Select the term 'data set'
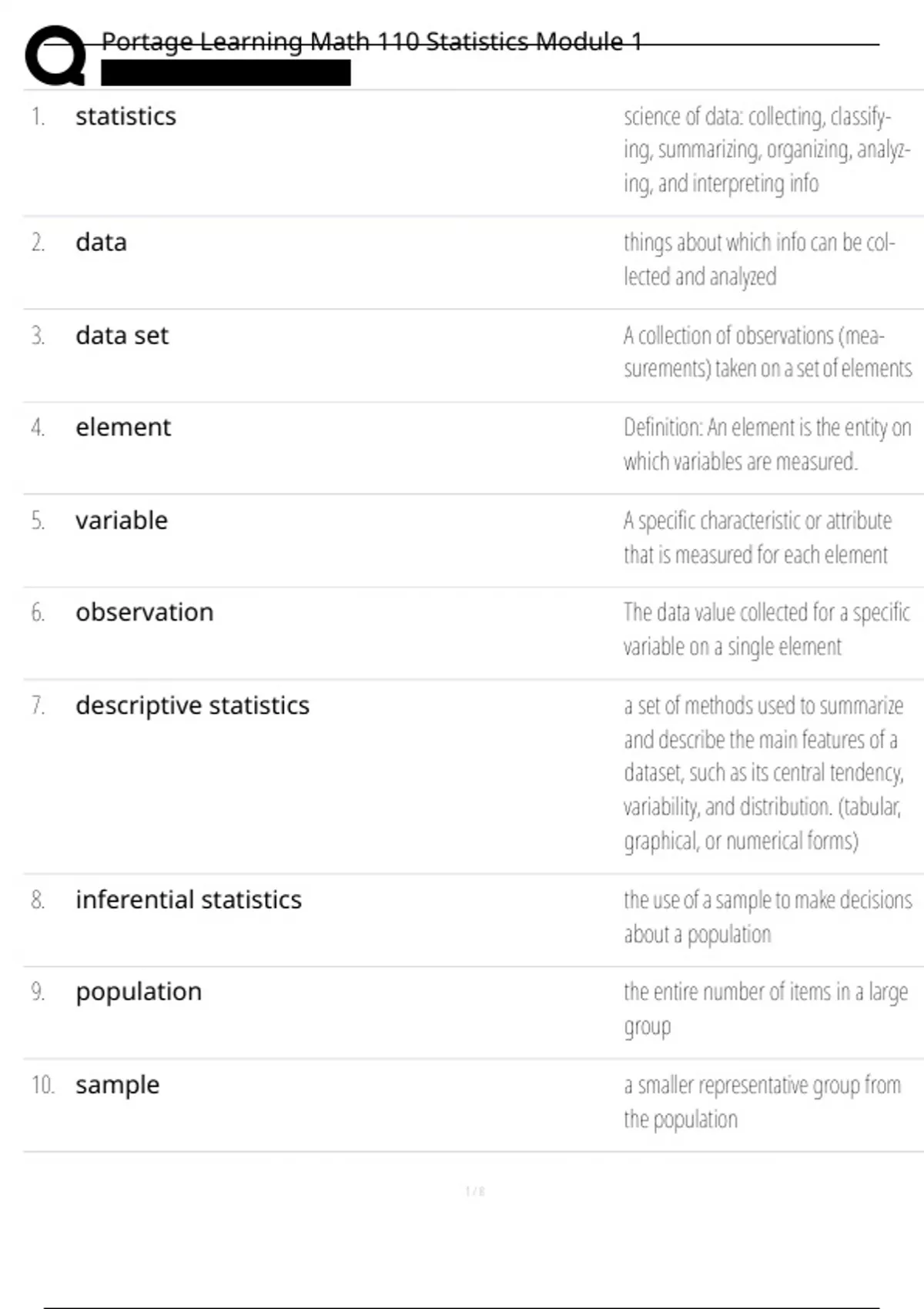 click(x=122, y=336)
